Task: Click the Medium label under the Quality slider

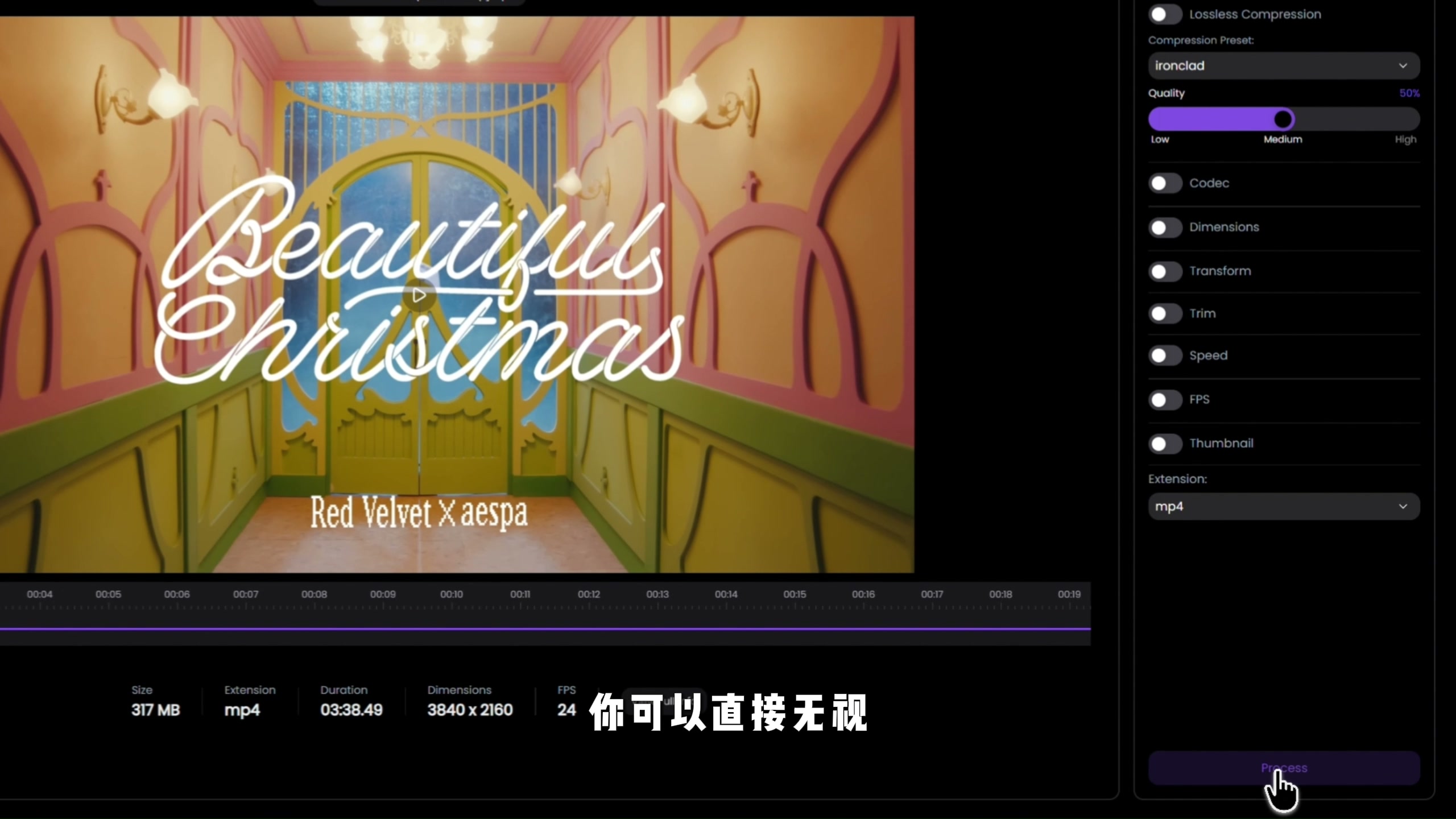Action: [1283, 139]
